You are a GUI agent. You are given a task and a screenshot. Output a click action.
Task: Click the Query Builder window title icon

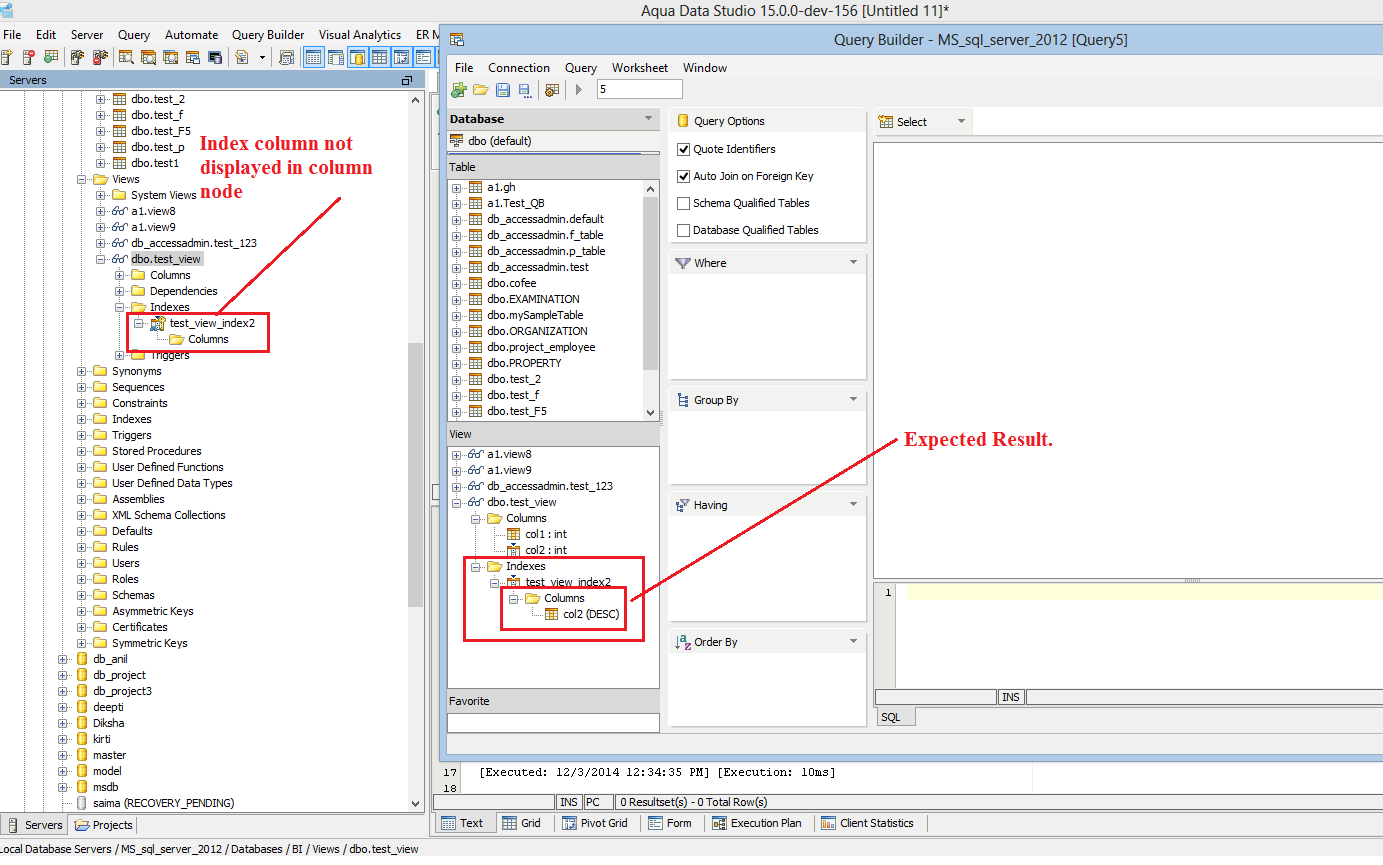click(x=457, y=40)
